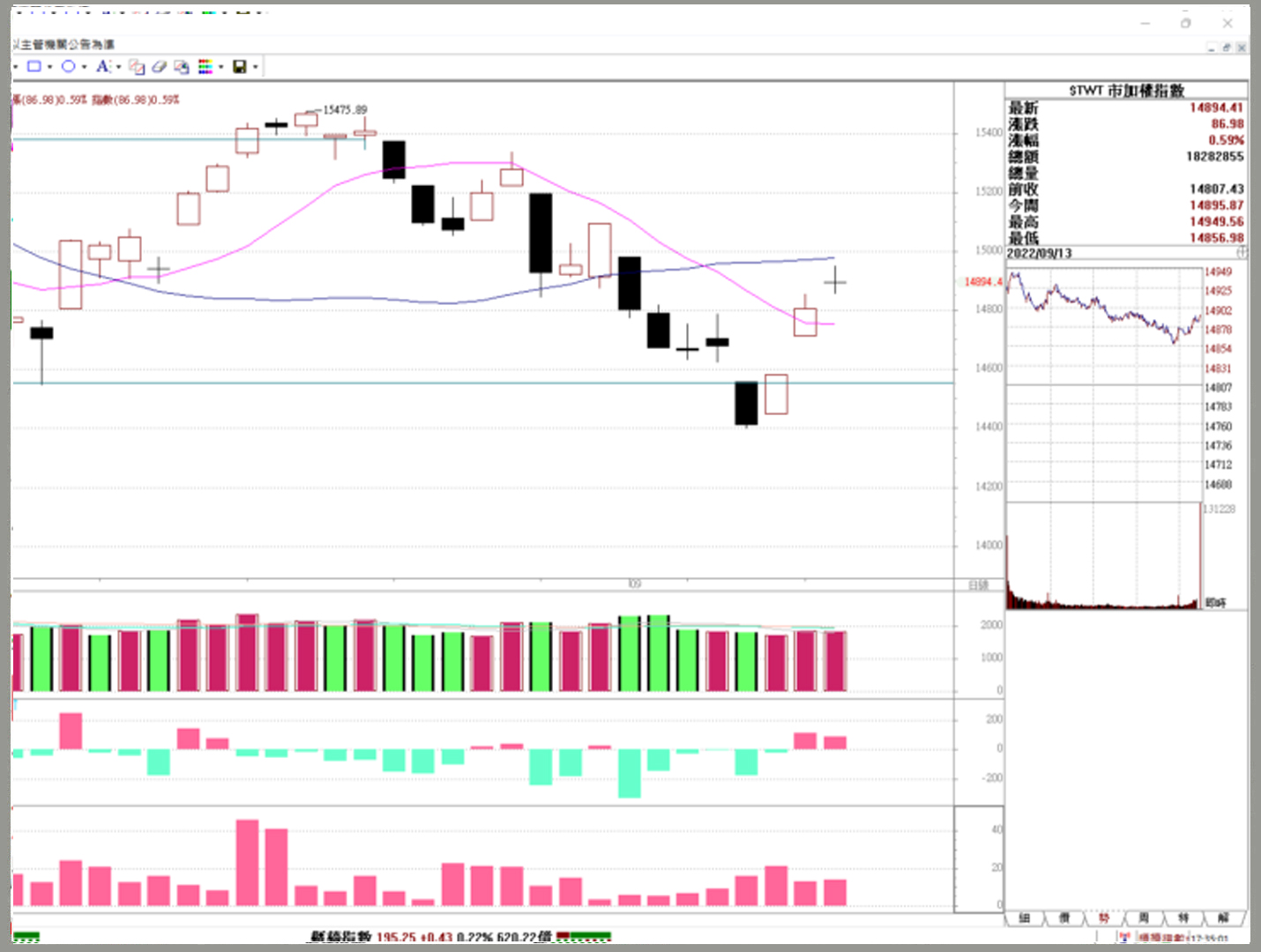Click the copy chart image icon
Screen dimensions: 1261x952
coord(182,66)
